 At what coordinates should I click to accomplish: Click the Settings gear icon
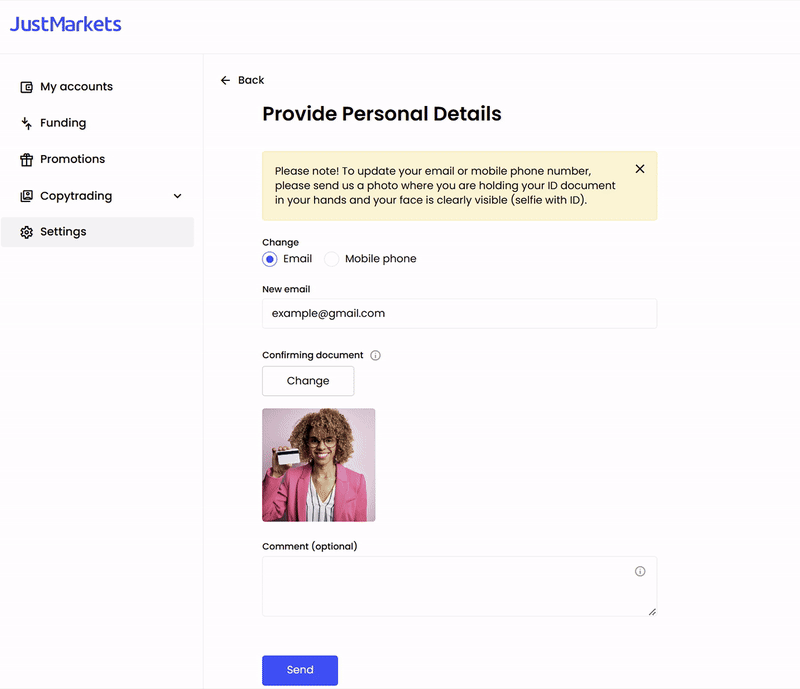click(27, 232)
